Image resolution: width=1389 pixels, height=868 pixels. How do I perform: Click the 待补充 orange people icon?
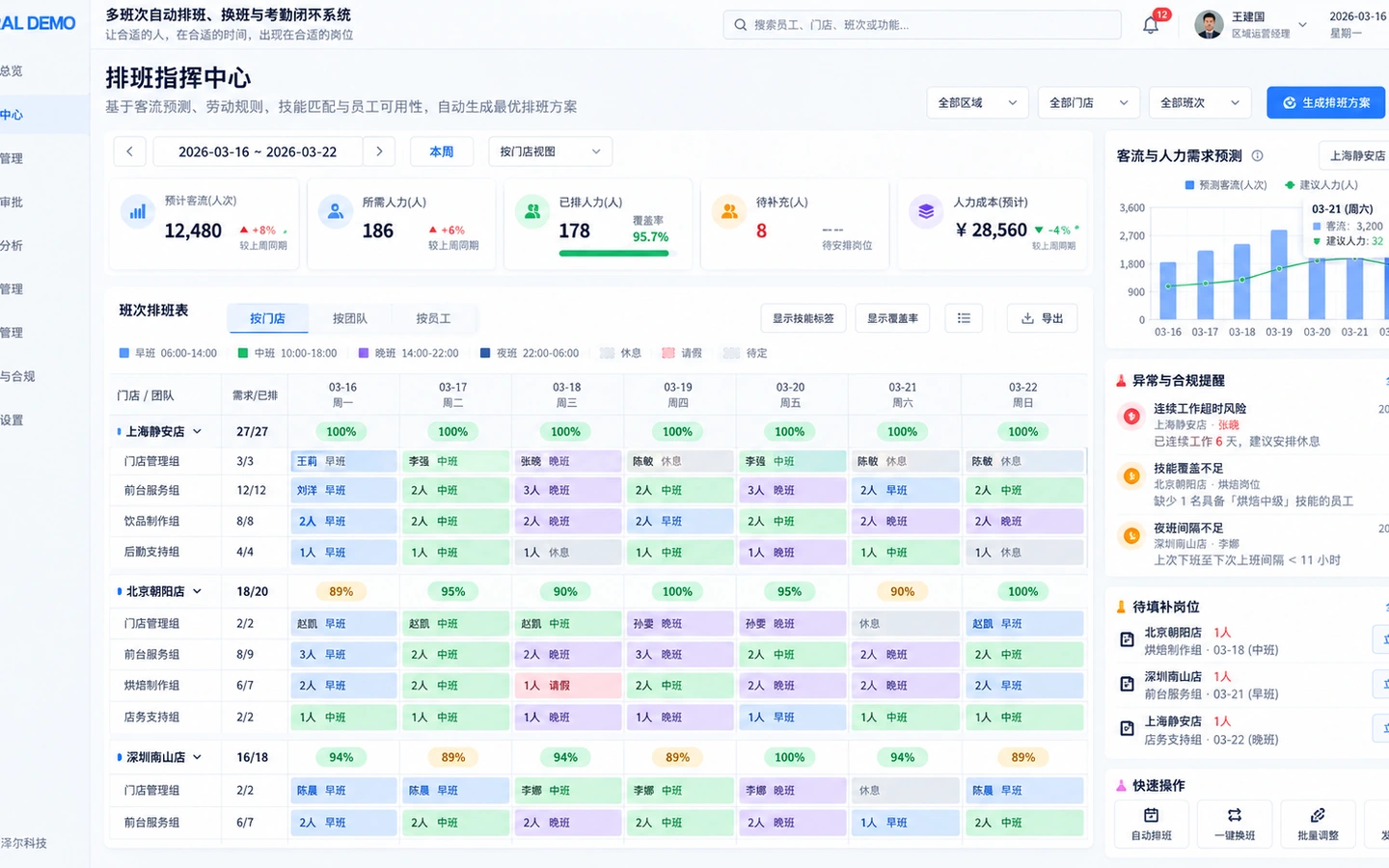(x=729, y=211)
